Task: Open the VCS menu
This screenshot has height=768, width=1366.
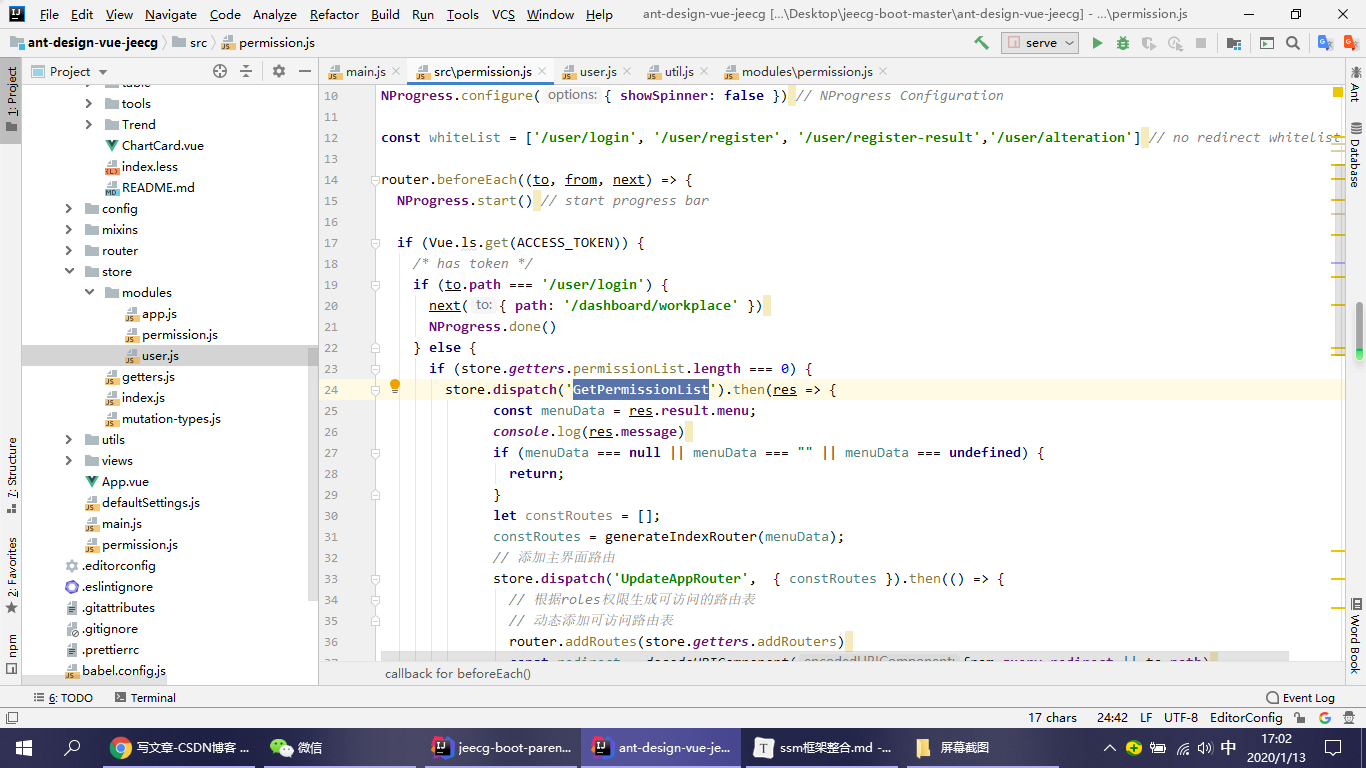Action: [x=503, y=14]
